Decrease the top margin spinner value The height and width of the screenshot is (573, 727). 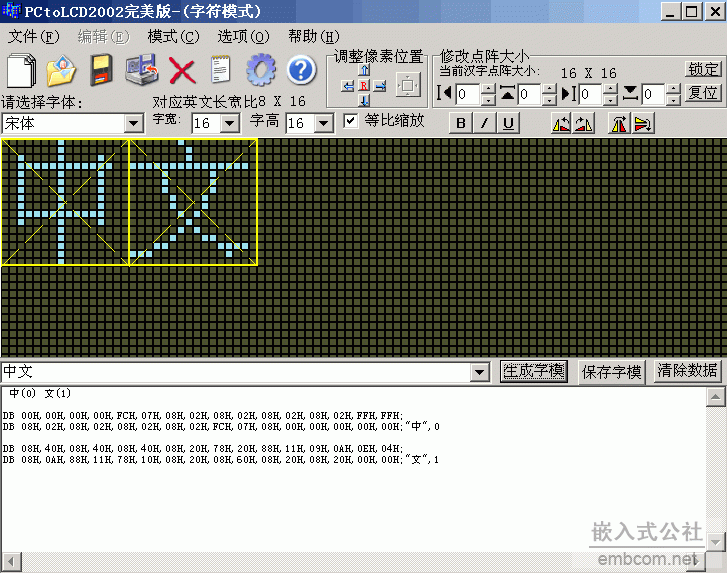[549, 99]
